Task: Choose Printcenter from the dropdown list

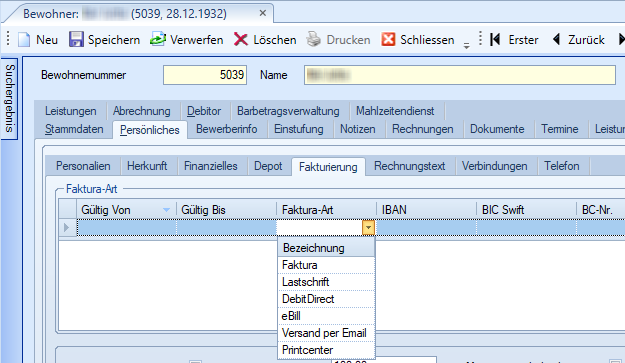Action: pos(326,350)
